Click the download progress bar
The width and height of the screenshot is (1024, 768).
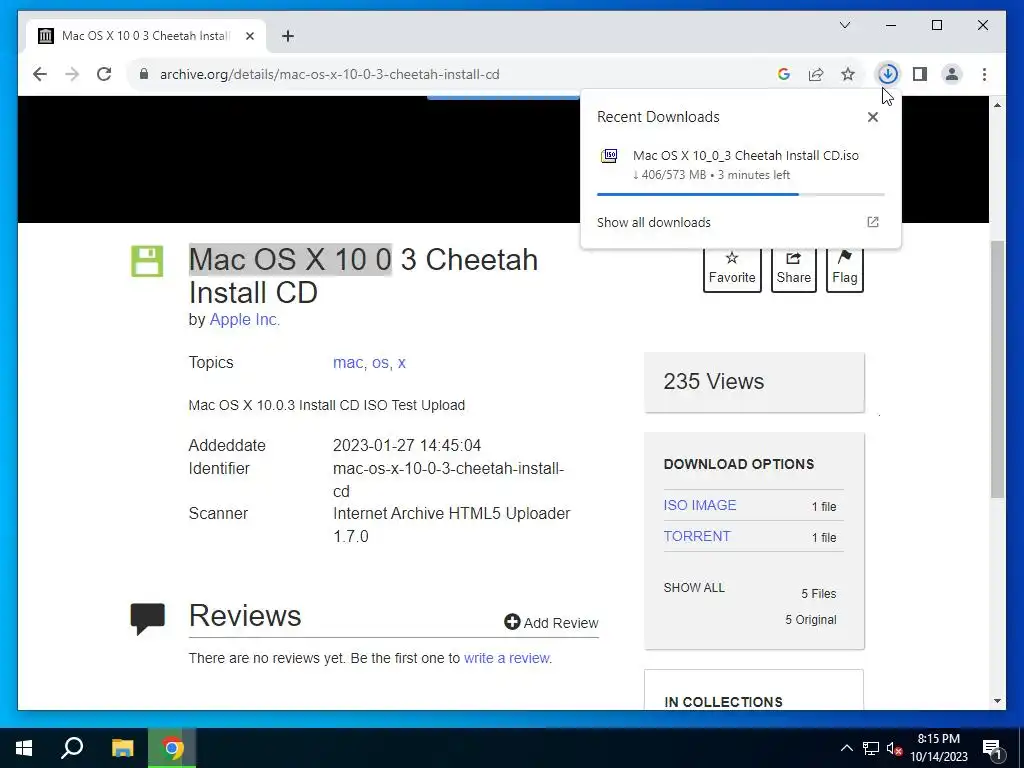pos(741,194)
